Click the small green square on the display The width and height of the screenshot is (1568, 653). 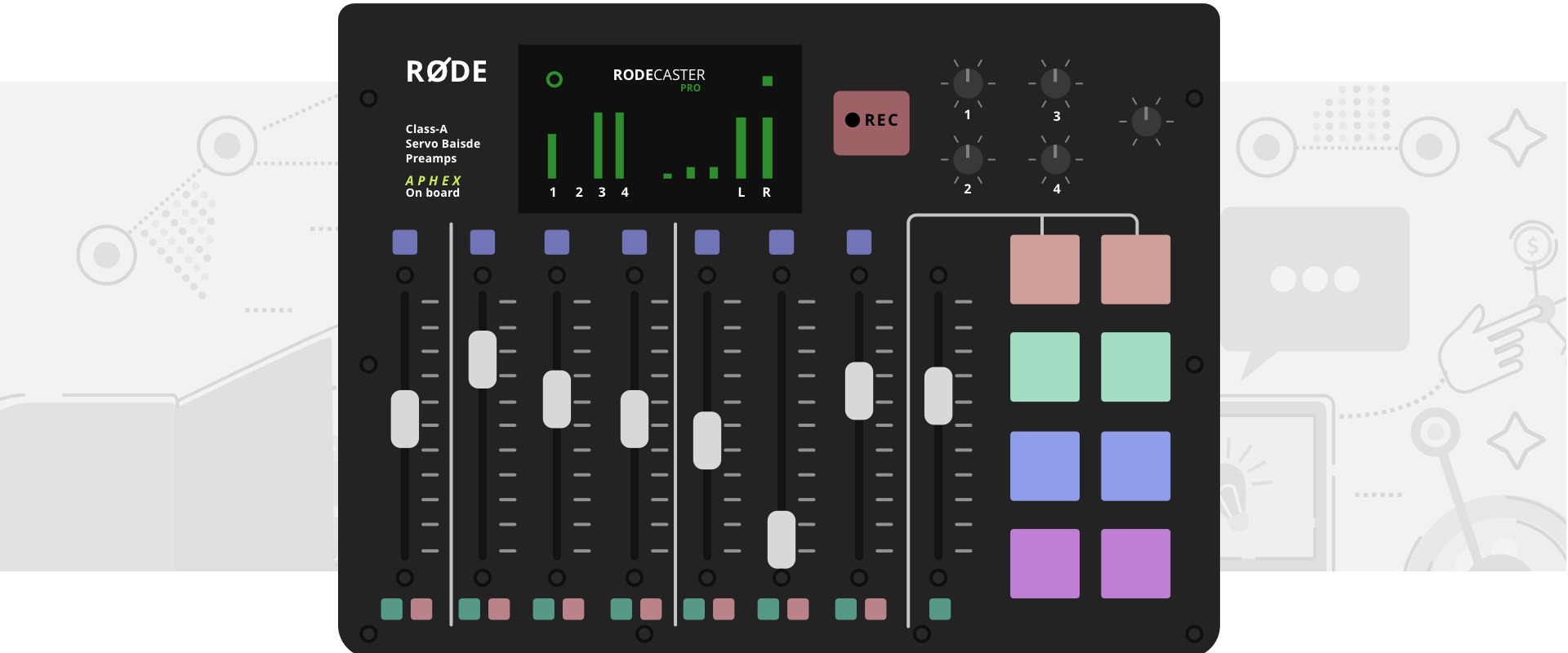coord(767,81)
